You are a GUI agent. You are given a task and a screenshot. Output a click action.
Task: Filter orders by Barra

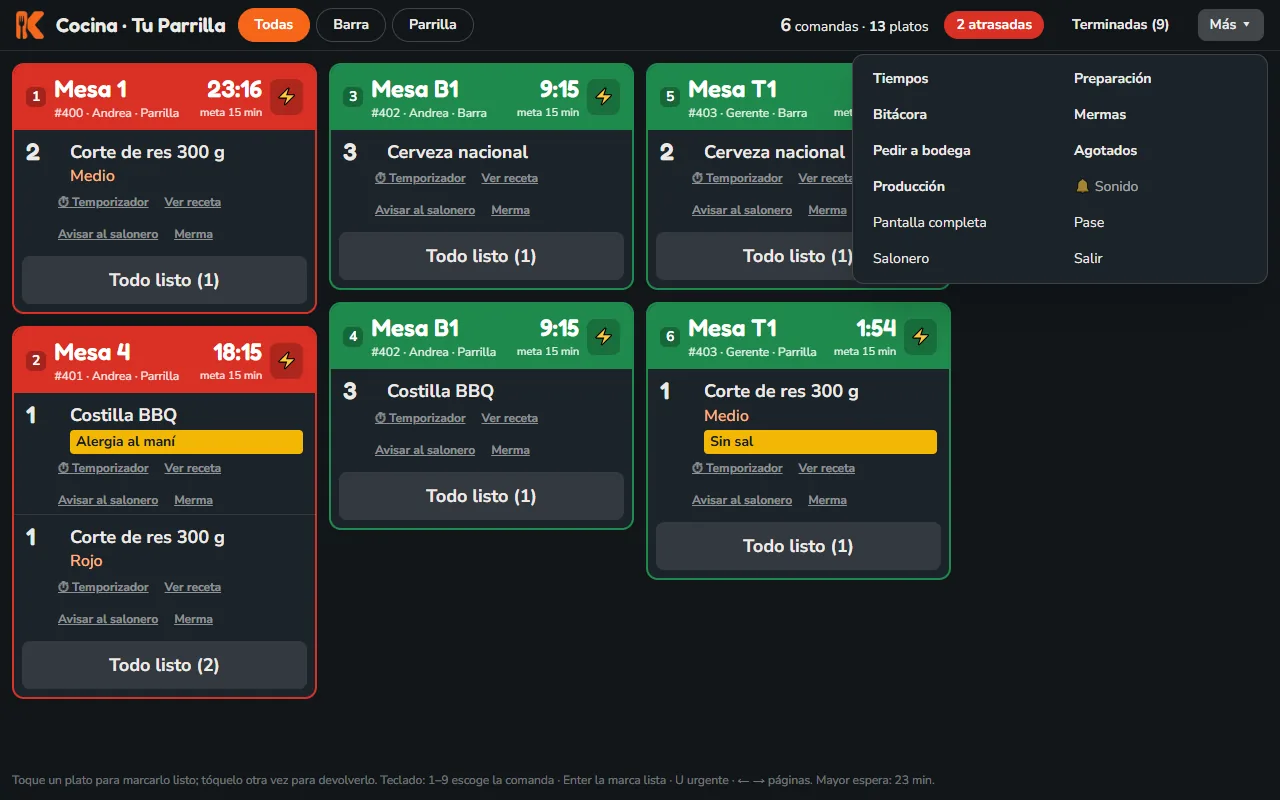tap(351, 25)
